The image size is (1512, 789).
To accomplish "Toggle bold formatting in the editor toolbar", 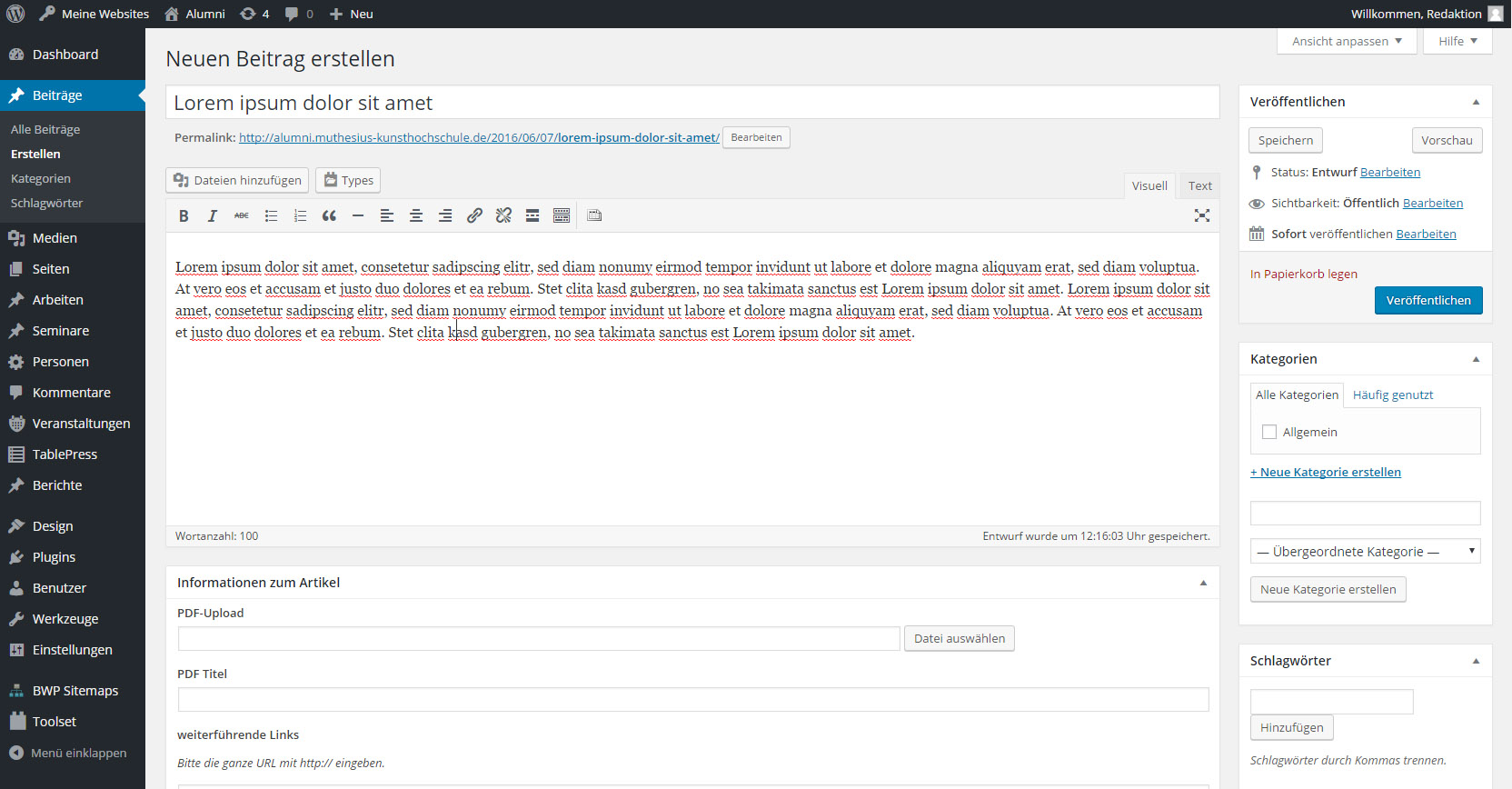I will point(184,216).
